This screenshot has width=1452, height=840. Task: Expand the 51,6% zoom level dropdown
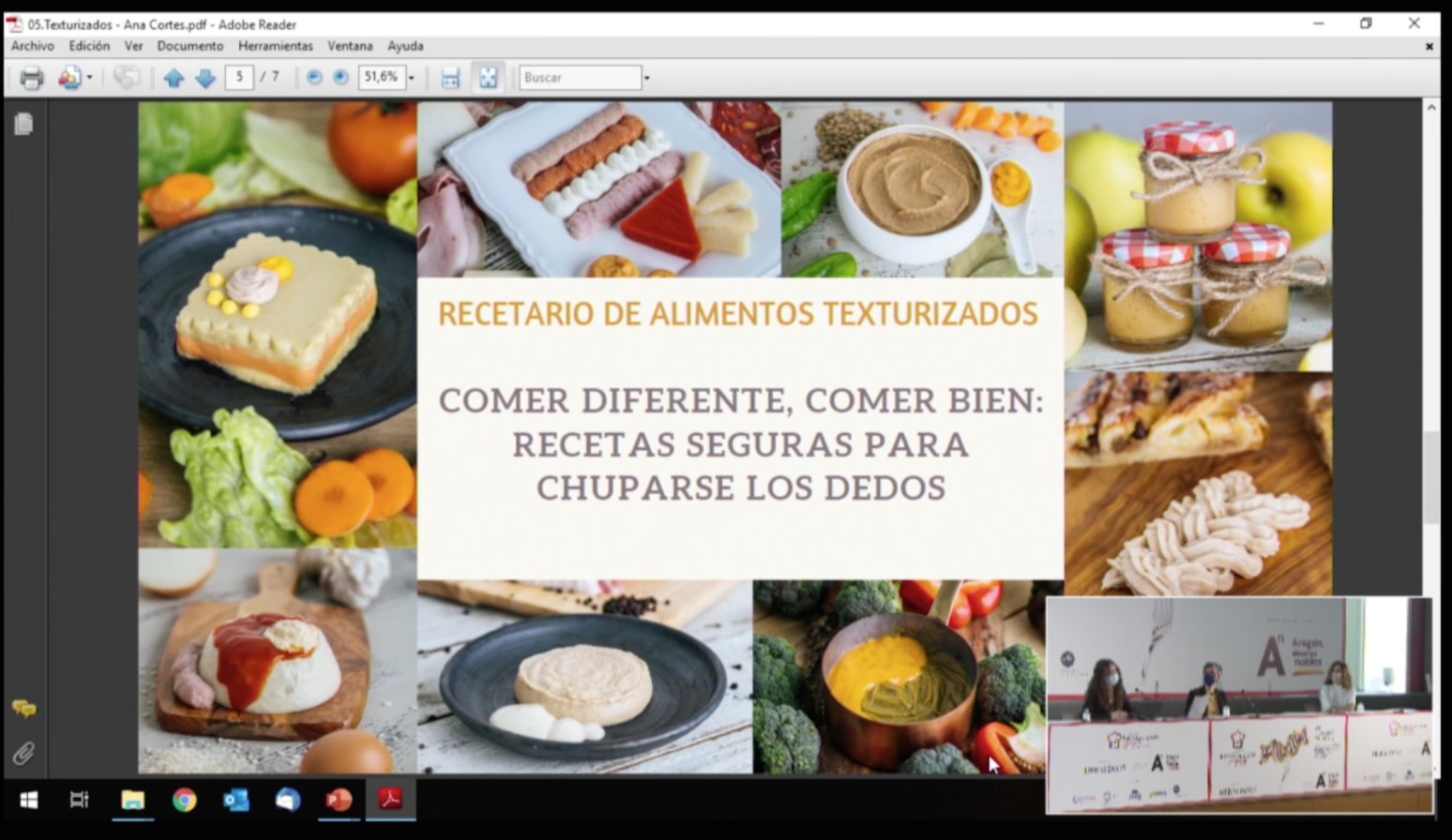411,78
